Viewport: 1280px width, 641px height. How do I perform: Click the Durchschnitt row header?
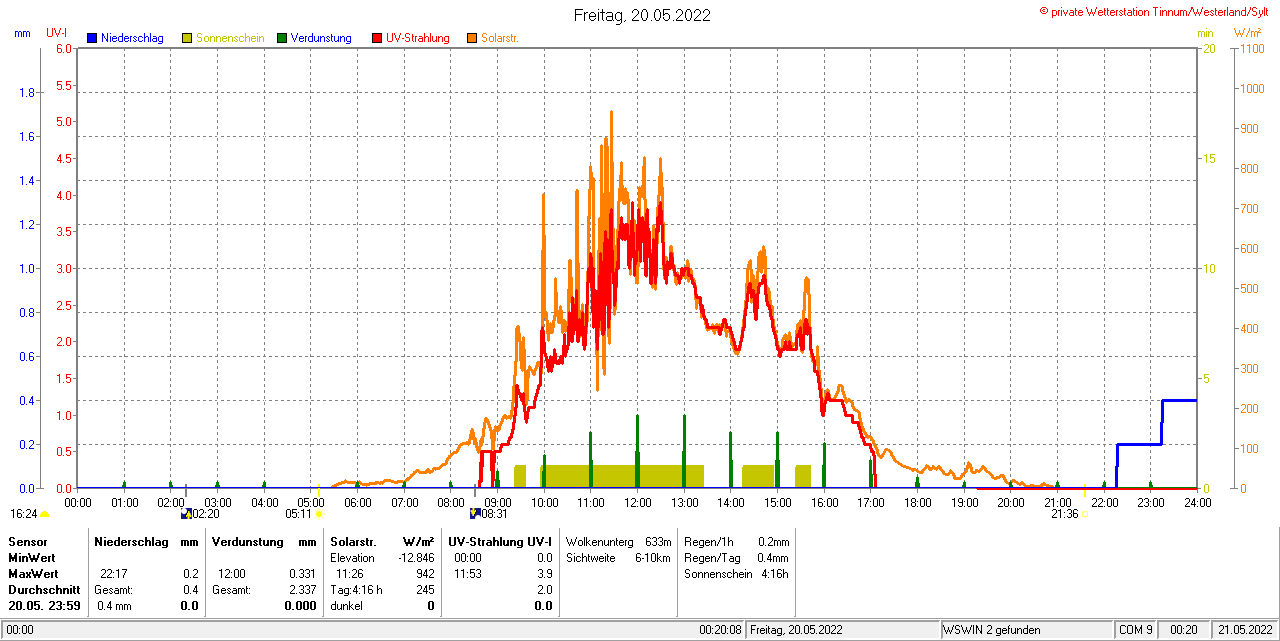tap(44, 590)
